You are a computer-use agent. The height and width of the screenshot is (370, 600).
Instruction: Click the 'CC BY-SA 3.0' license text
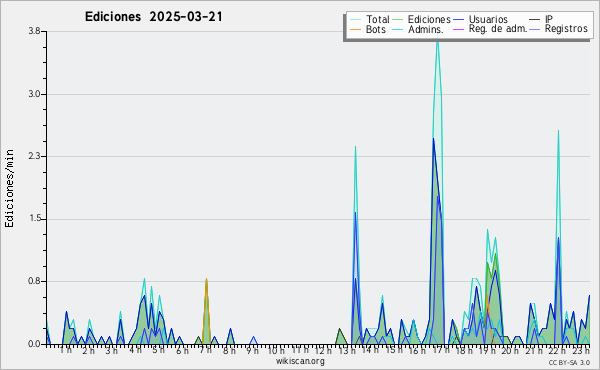pos(569,362)
